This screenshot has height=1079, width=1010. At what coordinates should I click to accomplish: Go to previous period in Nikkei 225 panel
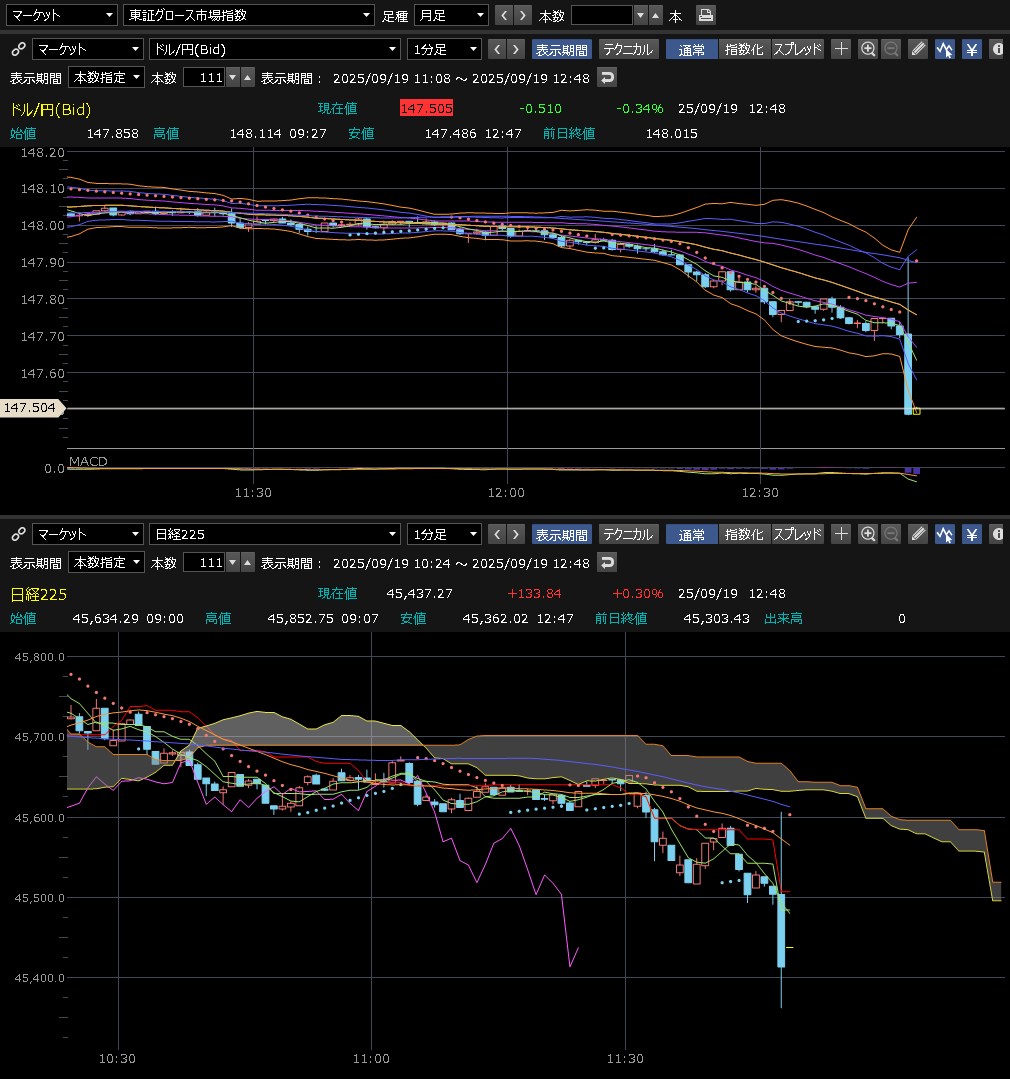497,534
